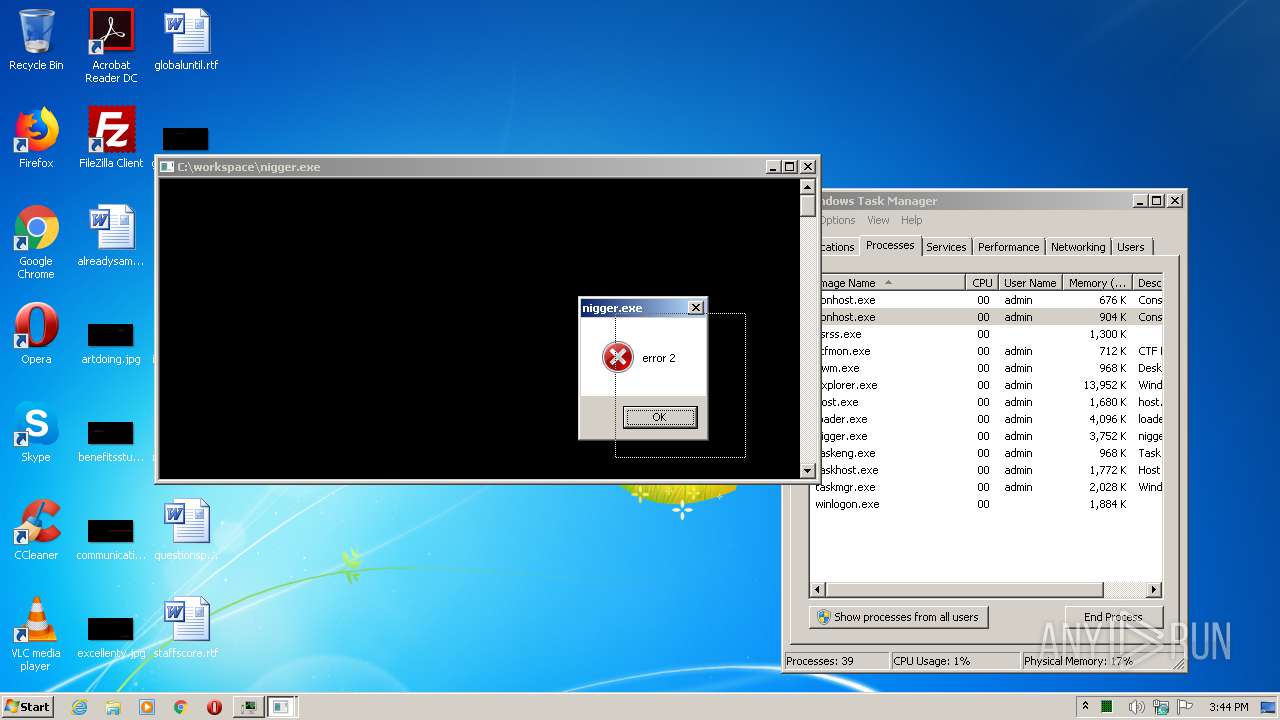The image size is (1280, 720).
Task: Close the error 2 dialog with X
Action: pos(696,308)
